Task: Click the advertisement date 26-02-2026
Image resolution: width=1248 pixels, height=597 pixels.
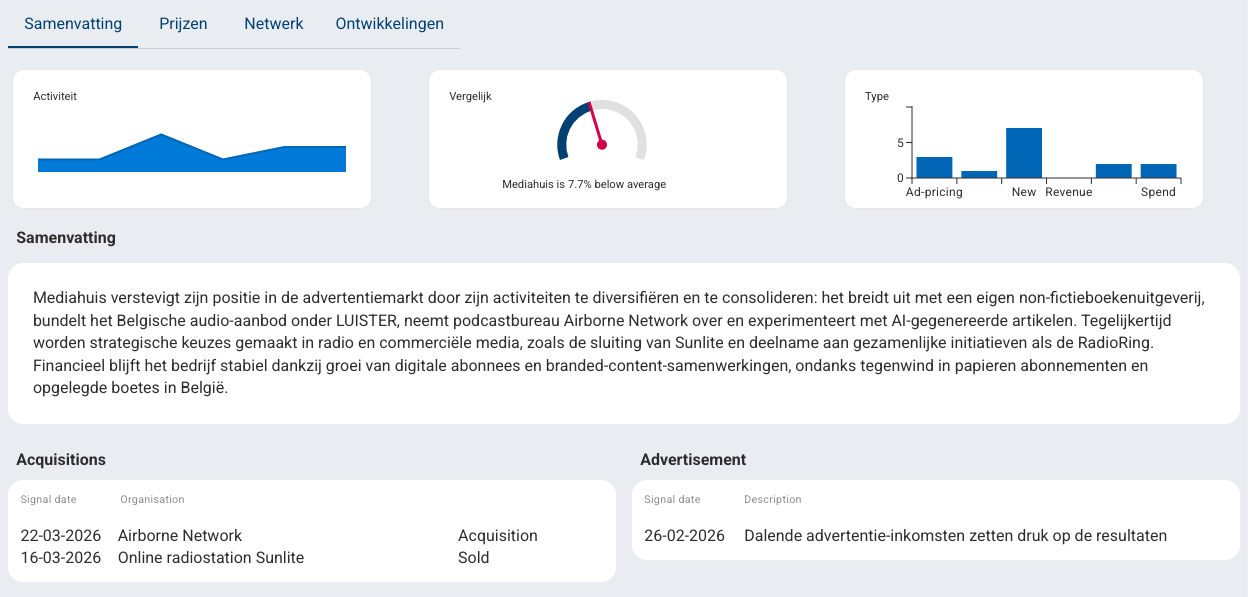Action: 685,536
